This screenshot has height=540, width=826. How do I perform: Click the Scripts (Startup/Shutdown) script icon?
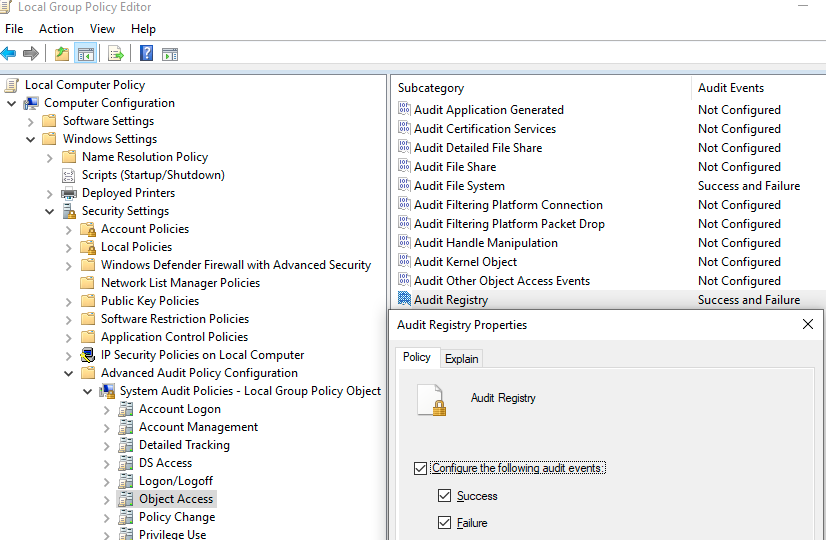coord(68,175)
